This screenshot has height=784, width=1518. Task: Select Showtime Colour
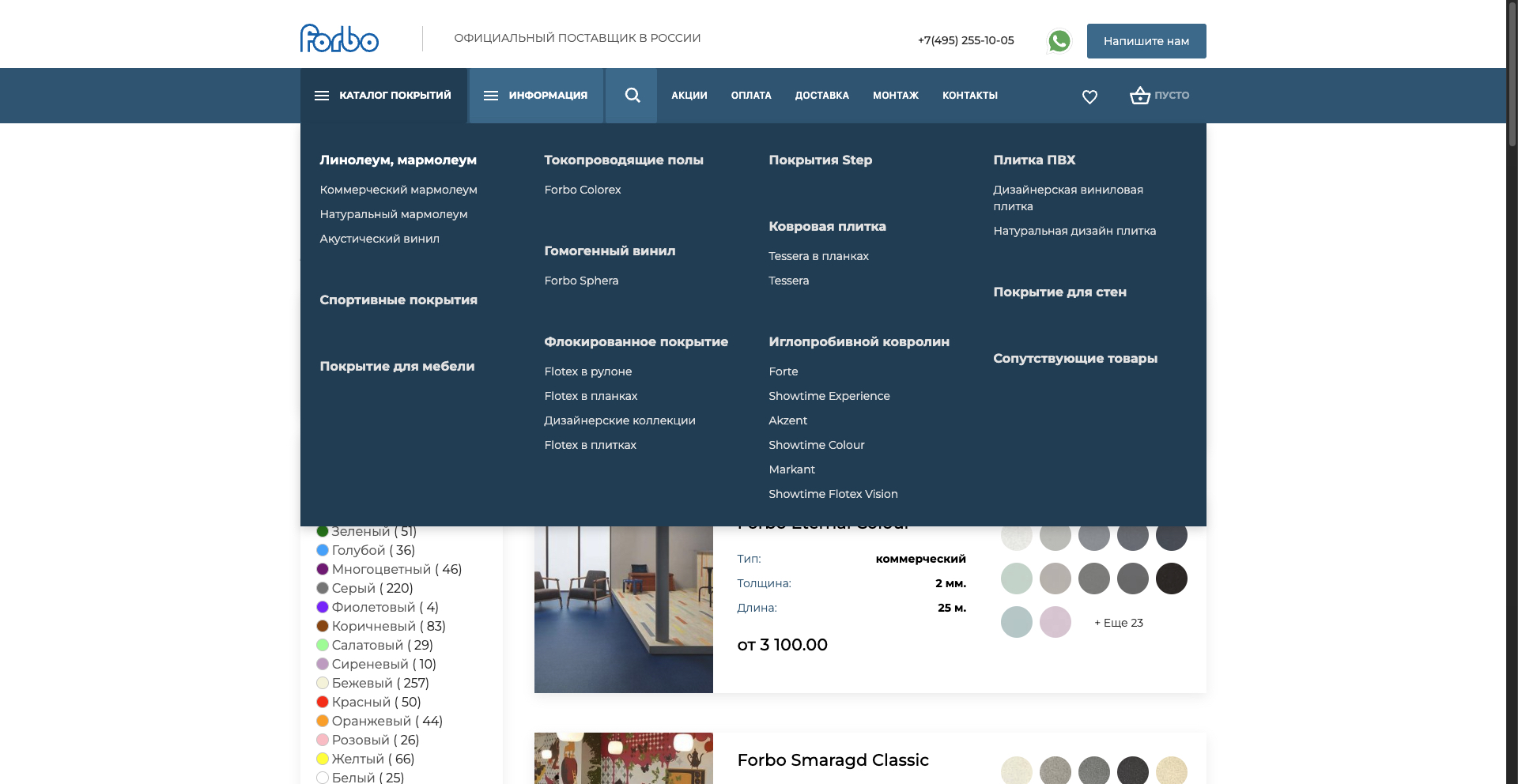(x=817, y=445)
